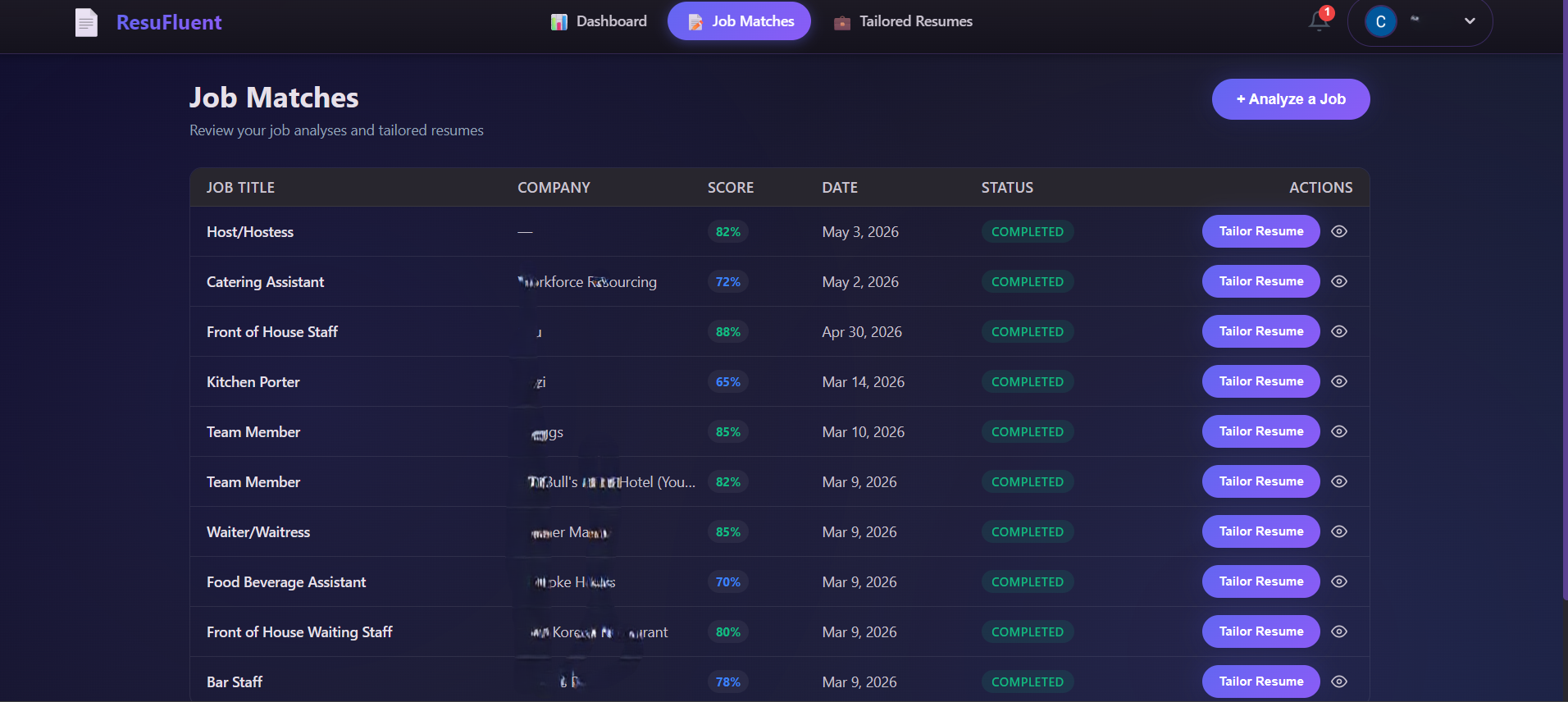Tailor Resume for Bar Staff
The height and width of the screenshot is (702, 1568).
[1261, 681]
